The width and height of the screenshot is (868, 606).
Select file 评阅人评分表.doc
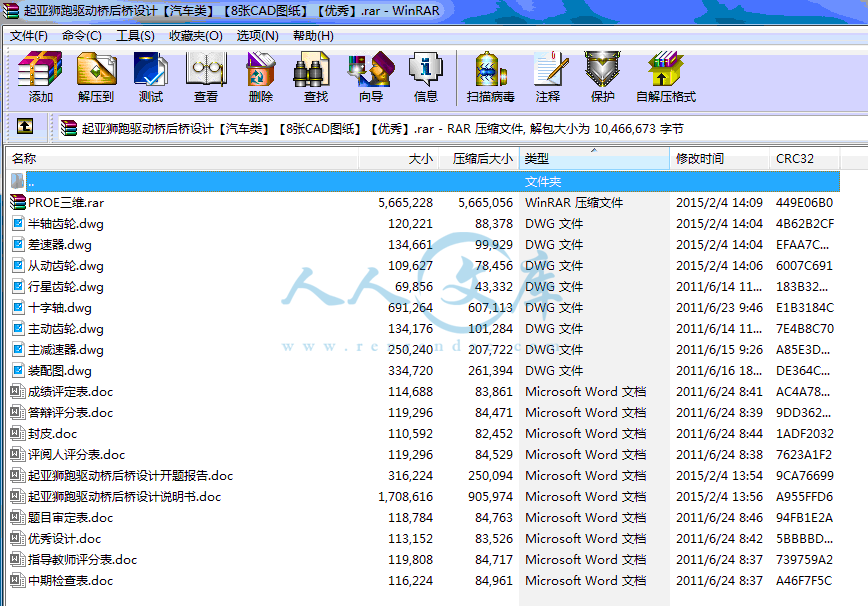coord(76,455)
